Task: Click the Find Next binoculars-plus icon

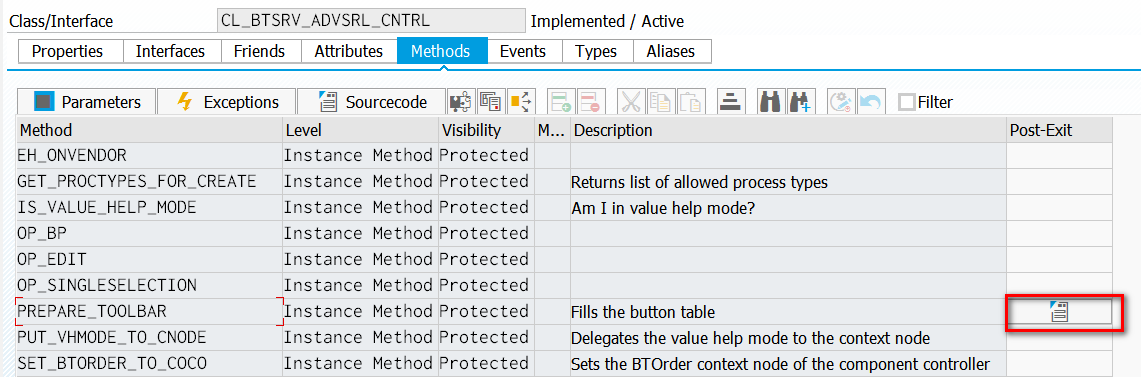Action: tap(800, 102)
